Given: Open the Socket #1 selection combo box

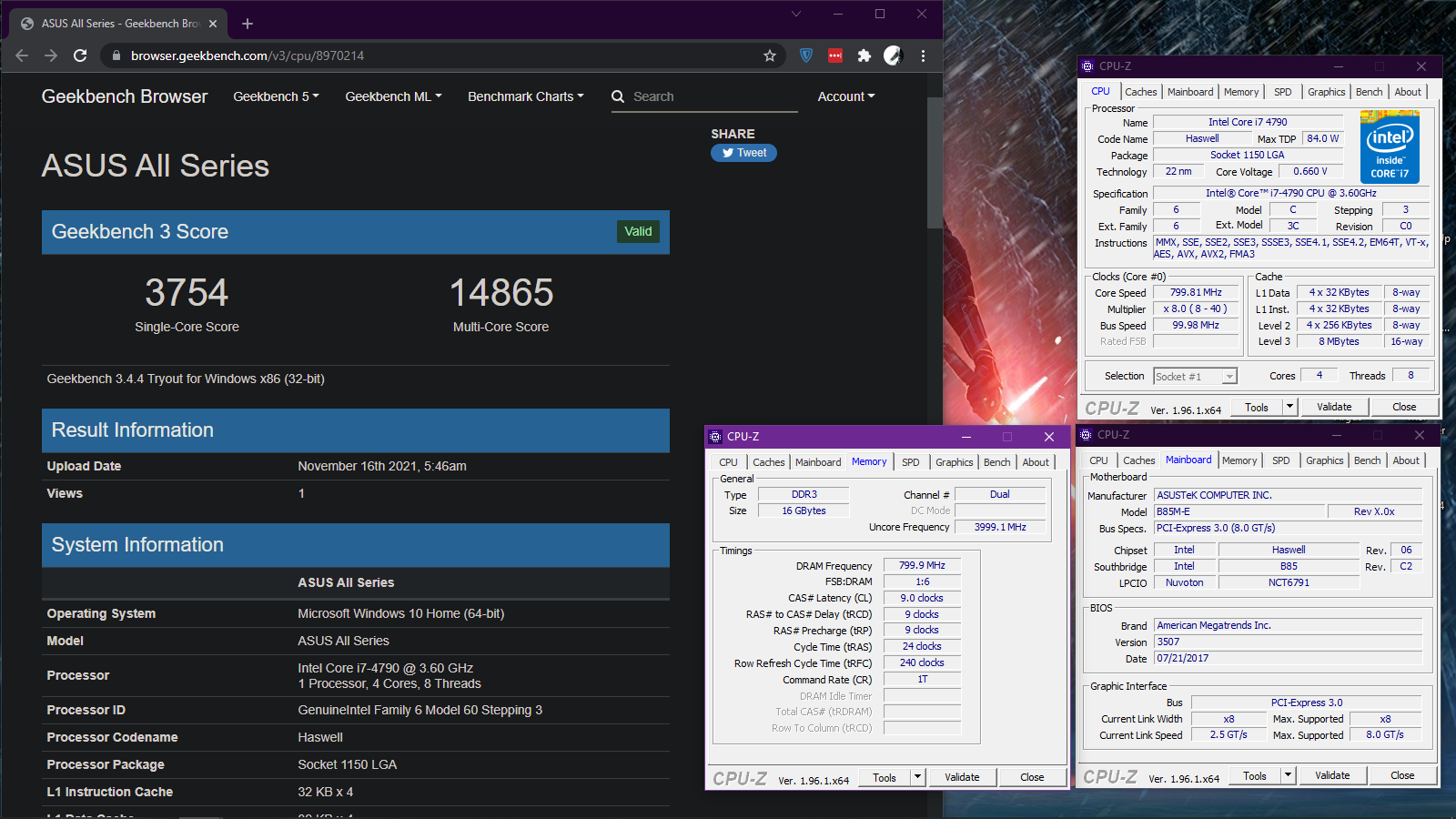Looking at the screenshot, I should coord(1195,377).
